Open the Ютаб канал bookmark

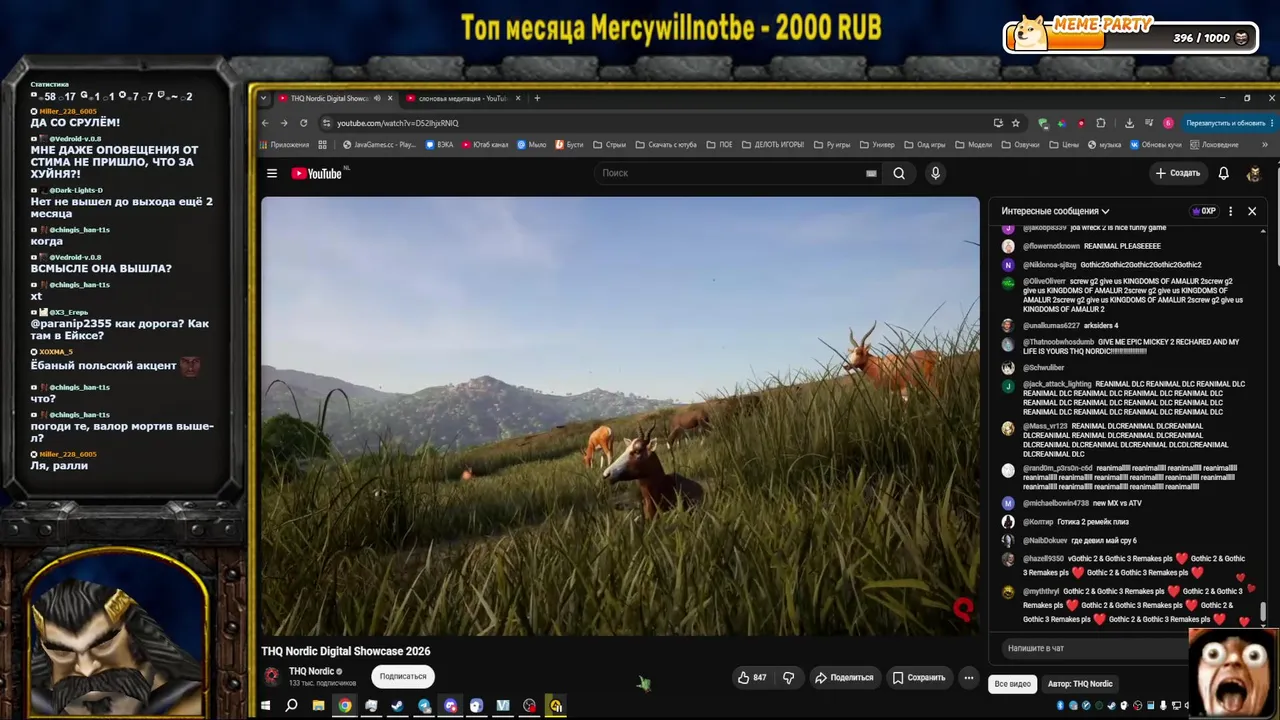point(486,145)
